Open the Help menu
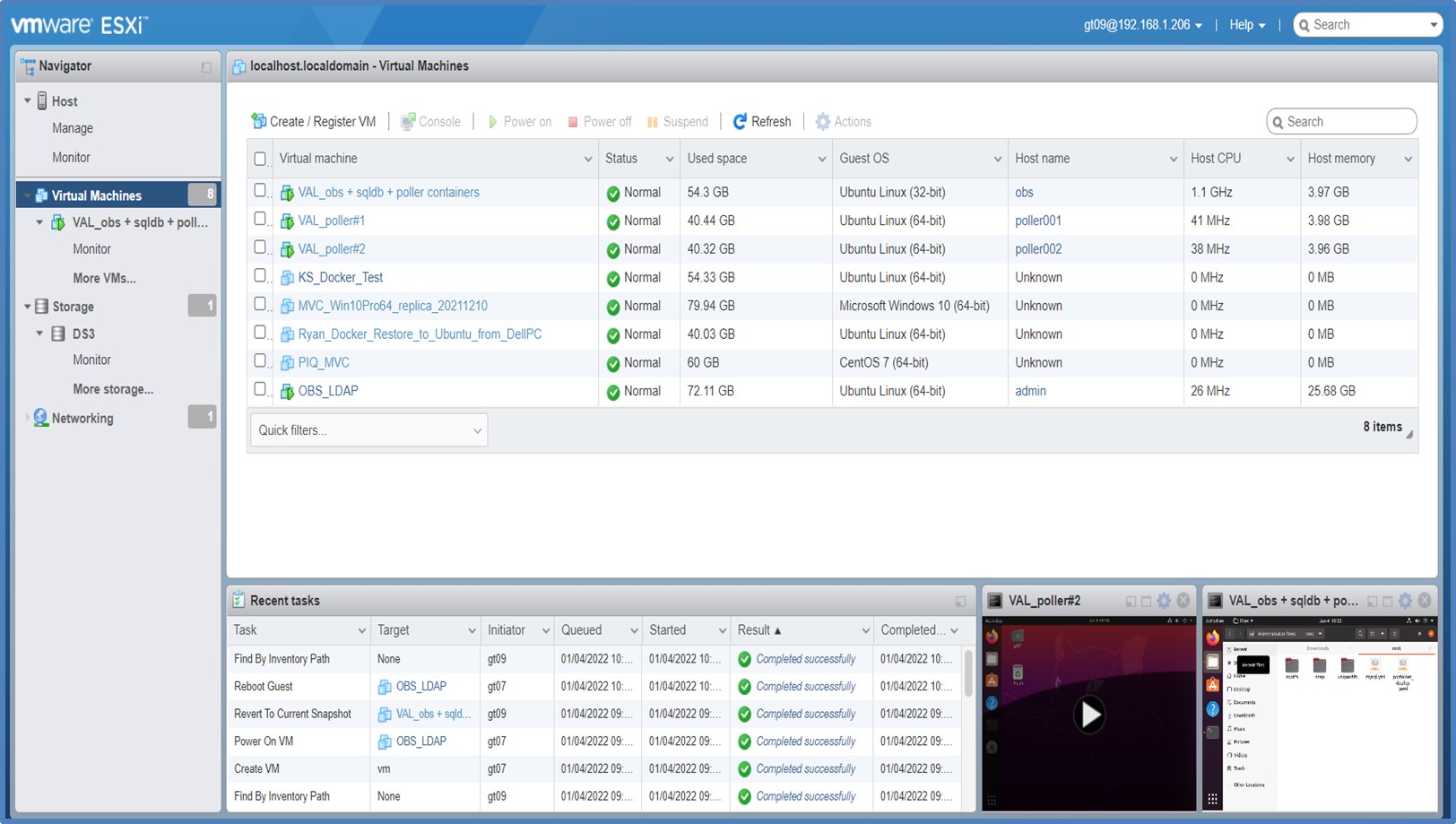This screenshot has height=824, width=1456. (1246, 25)
